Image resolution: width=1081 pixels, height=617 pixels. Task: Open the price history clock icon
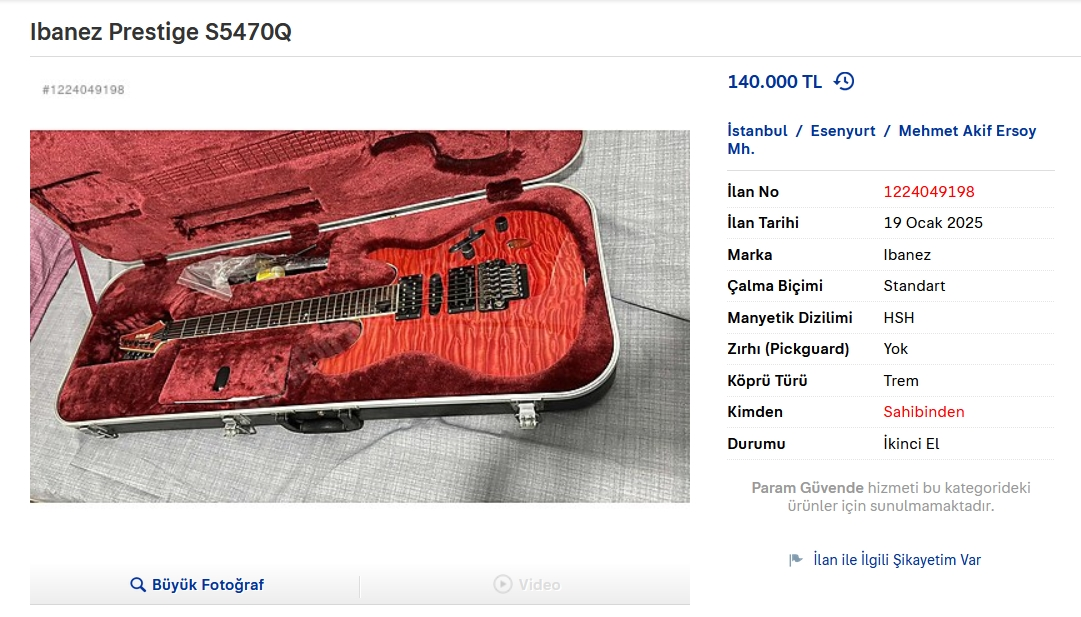[x=844, y=81]
